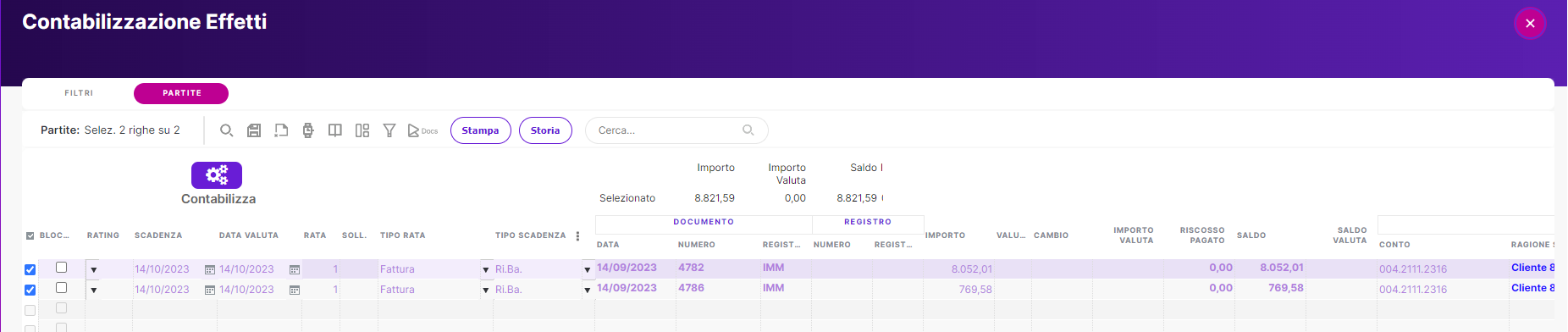Screen dimensions: 1568x332
Task: Expand Tipo Scadenza Ri.Ba. dropdown second row
Action: click(587, 290)
